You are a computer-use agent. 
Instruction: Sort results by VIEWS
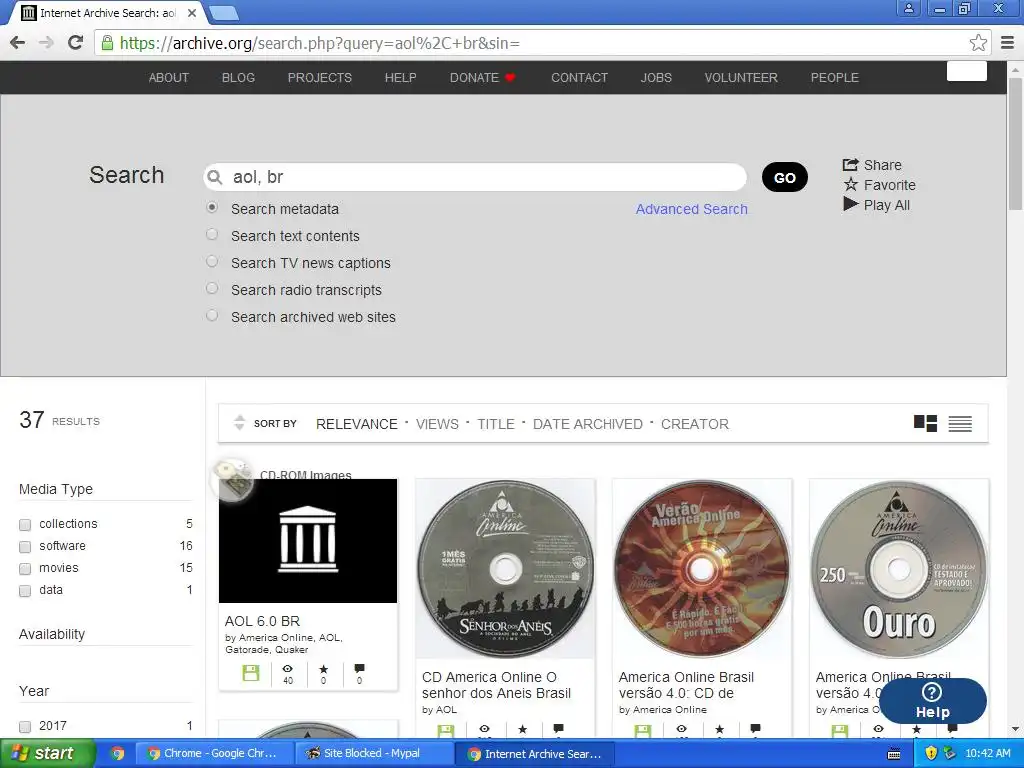coord(437,424)
